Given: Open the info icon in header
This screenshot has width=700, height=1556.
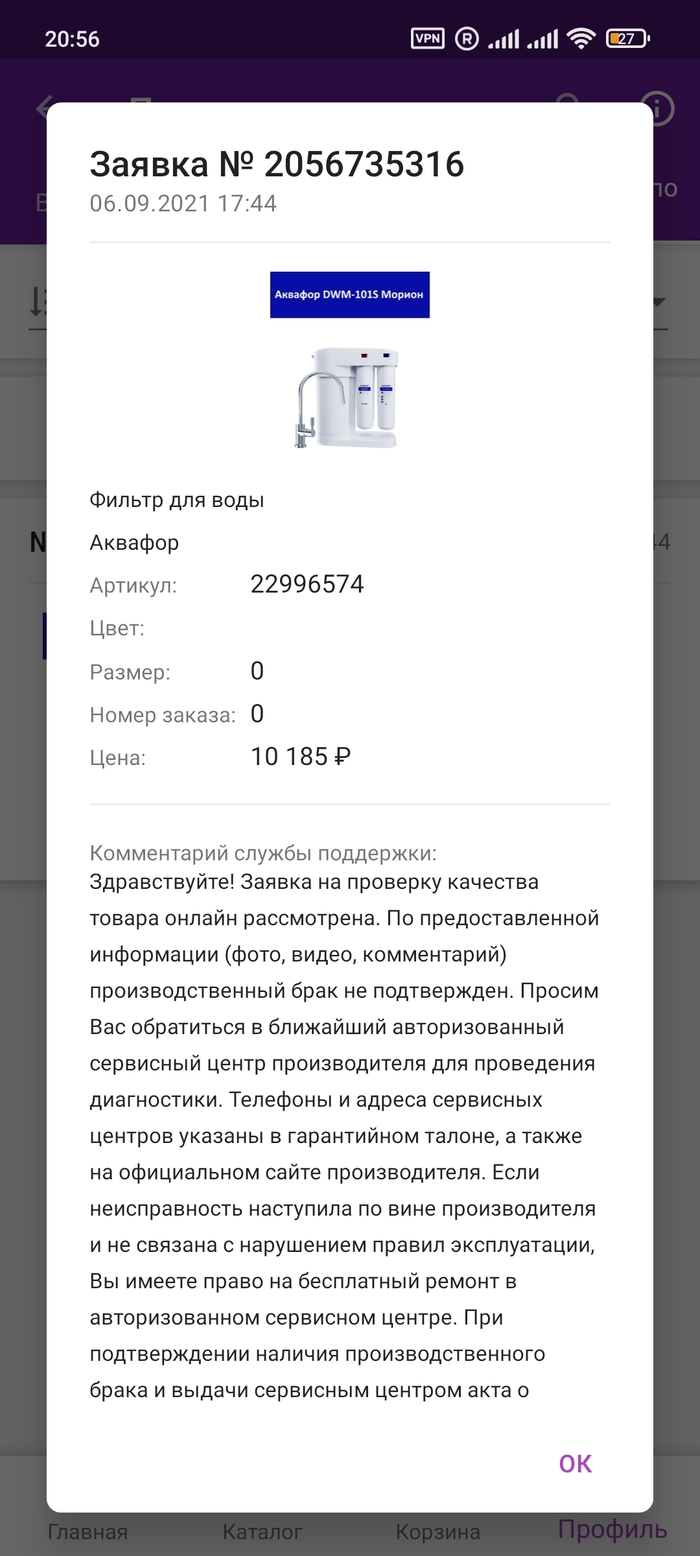Looking at the screenshot, I should pyautogui.click(x=658, y=108).
